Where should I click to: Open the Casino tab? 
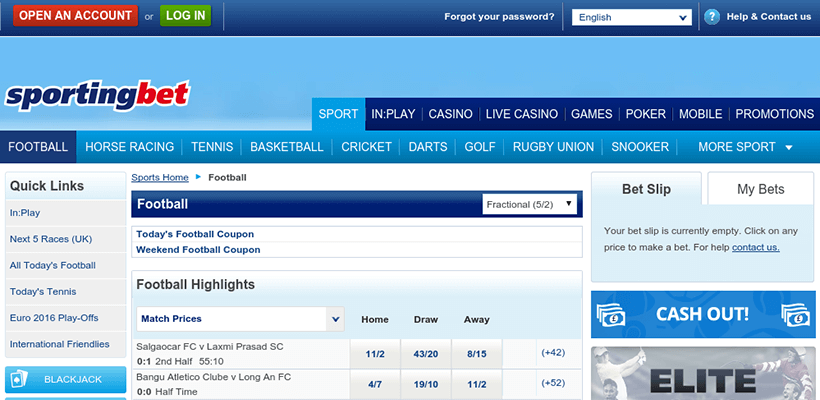pyautogui.click(x=450, y=114)
